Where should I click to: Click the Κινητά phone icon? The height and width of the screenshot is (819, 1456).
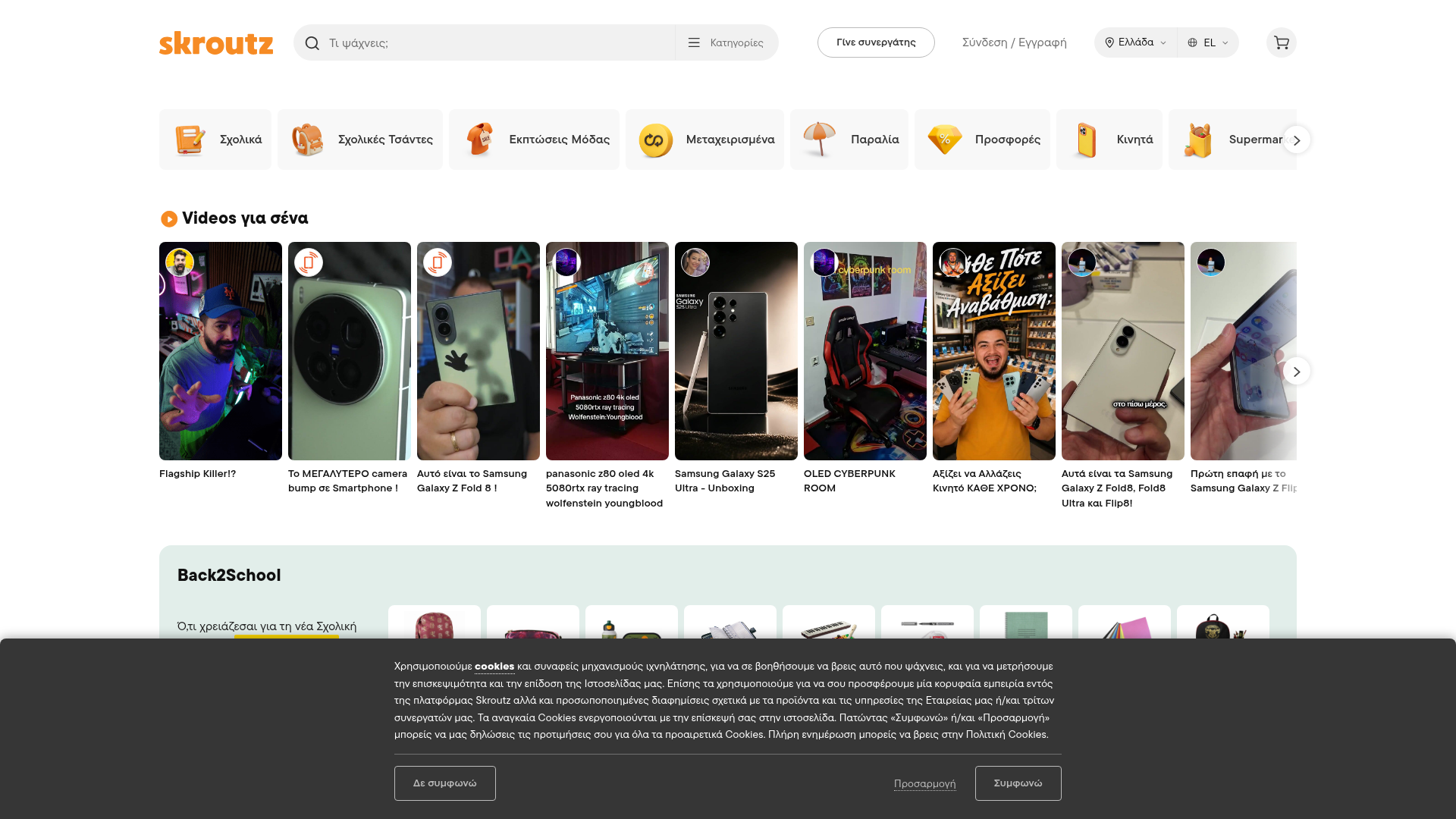(1086, 140)
